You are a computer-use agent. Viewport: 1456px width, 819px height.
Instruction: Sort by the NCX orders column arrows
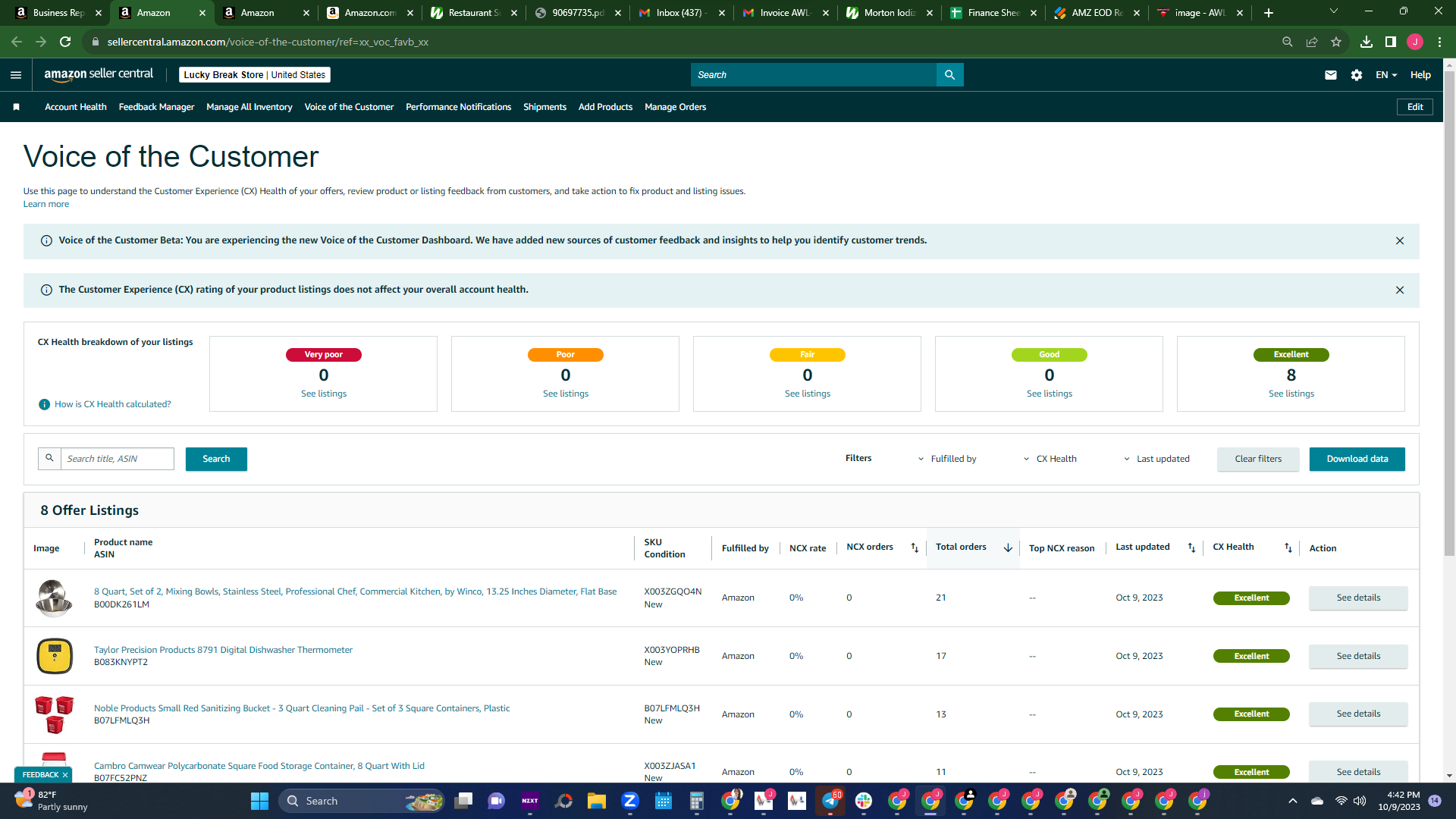[x=915, y=548]
